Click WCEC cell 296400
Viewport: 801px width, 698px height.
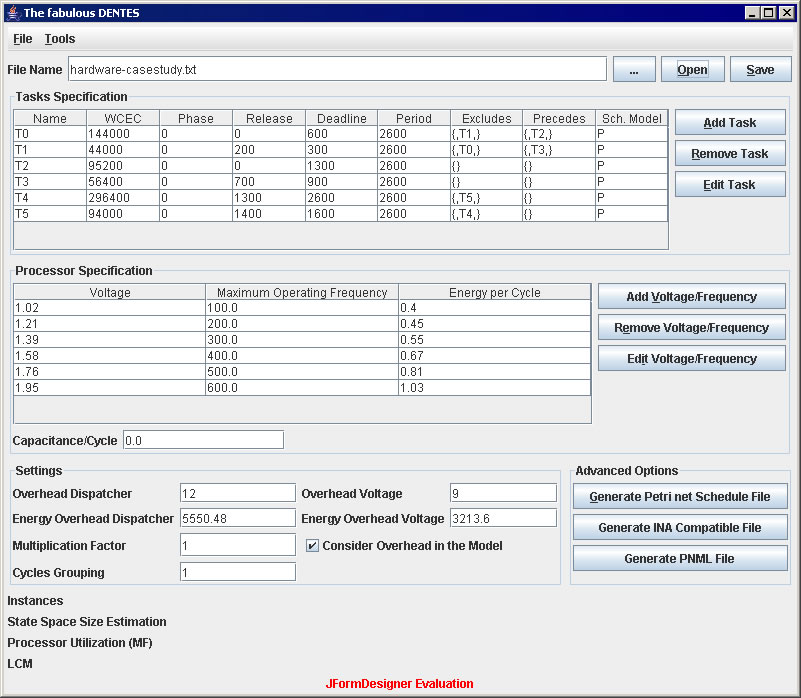[123, 197]
